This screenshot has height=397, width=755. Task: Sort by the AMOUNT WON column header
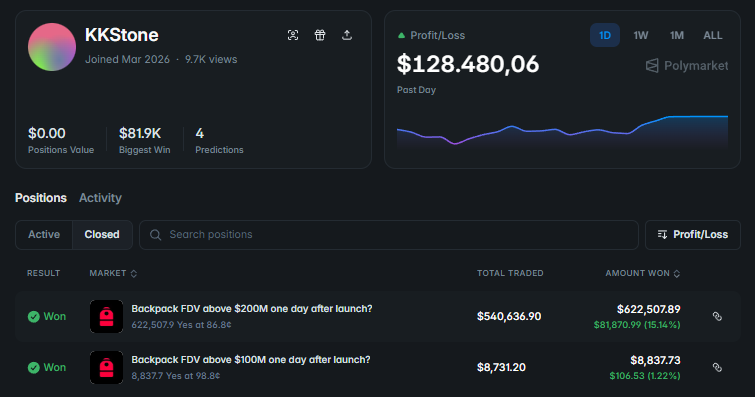[x=642, y=273]
